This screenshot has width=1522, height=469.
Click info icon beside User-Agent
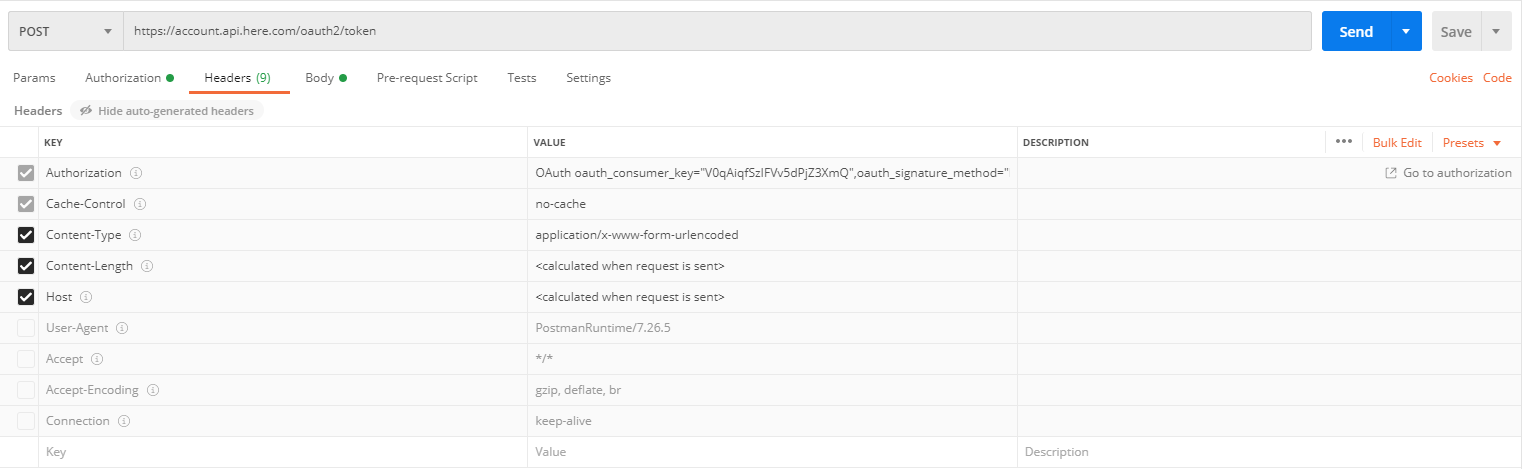point(123,328)
